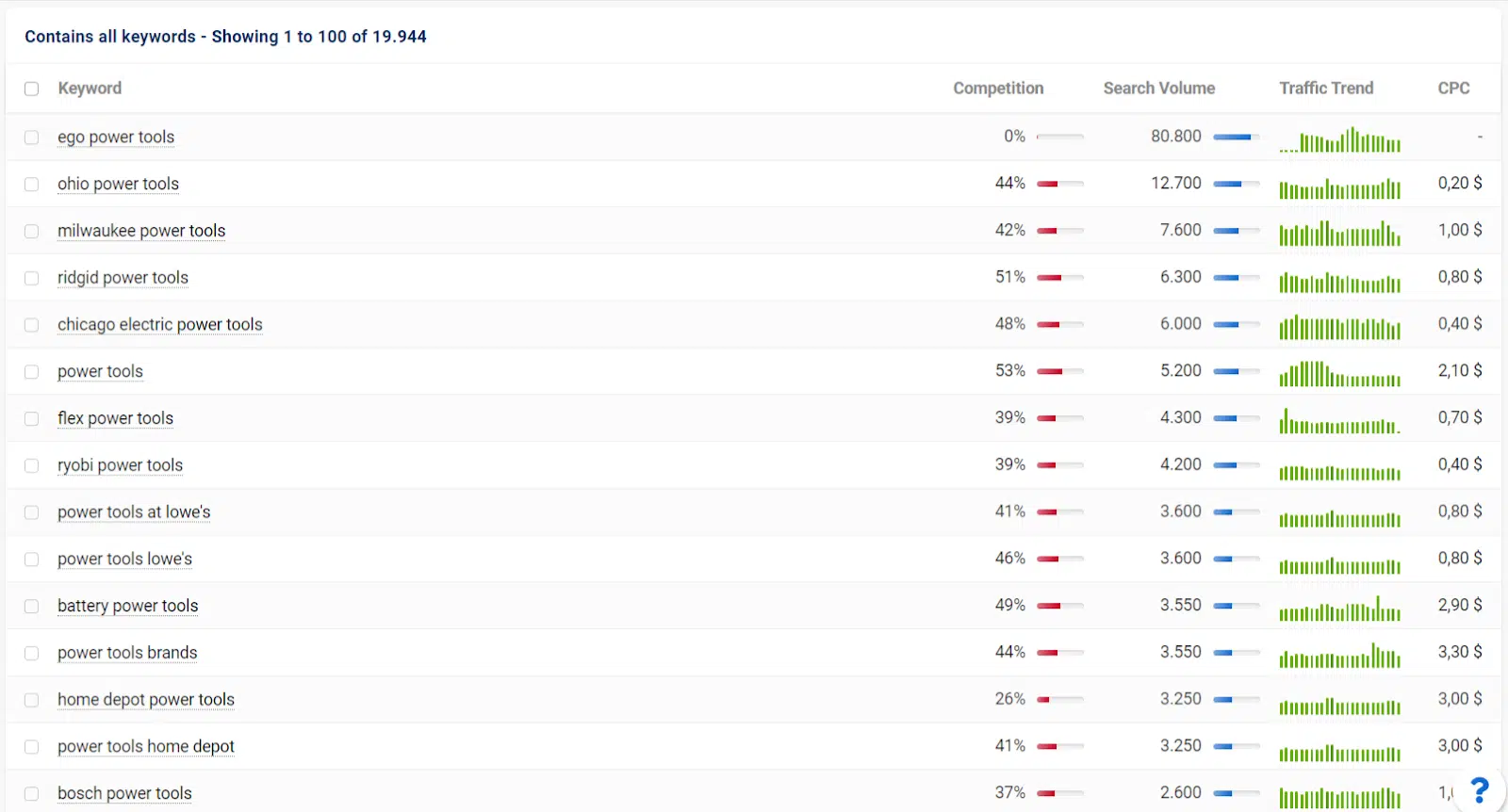Image resolution: width=1508 pixels, height=812 pixels.
Task: Sort by Competition column header
Action: tap(998, 89)
